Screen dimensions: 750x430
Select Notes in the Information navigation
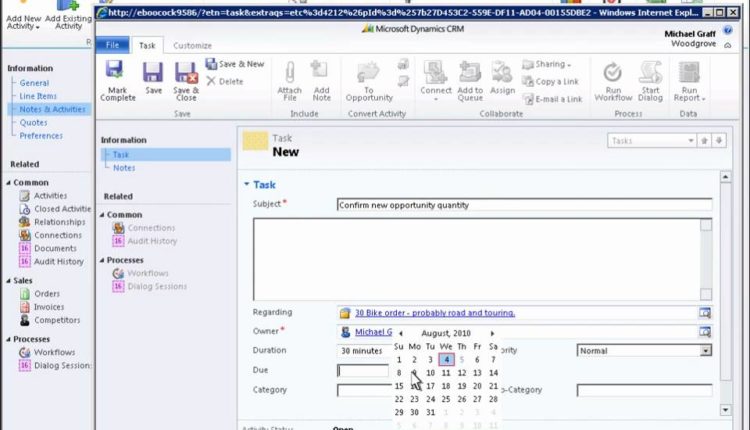[x=124, y=168]
